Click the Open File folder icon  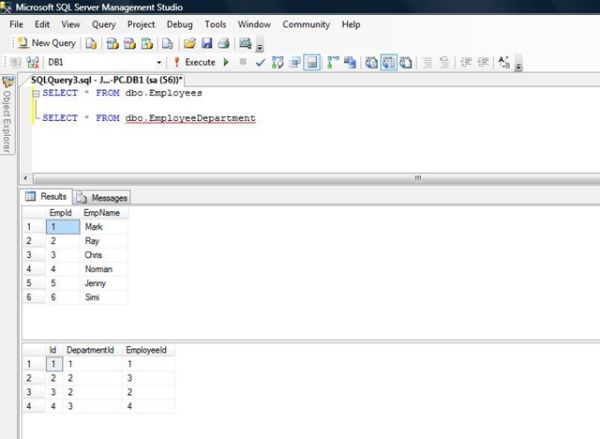[x=189, y=43]
